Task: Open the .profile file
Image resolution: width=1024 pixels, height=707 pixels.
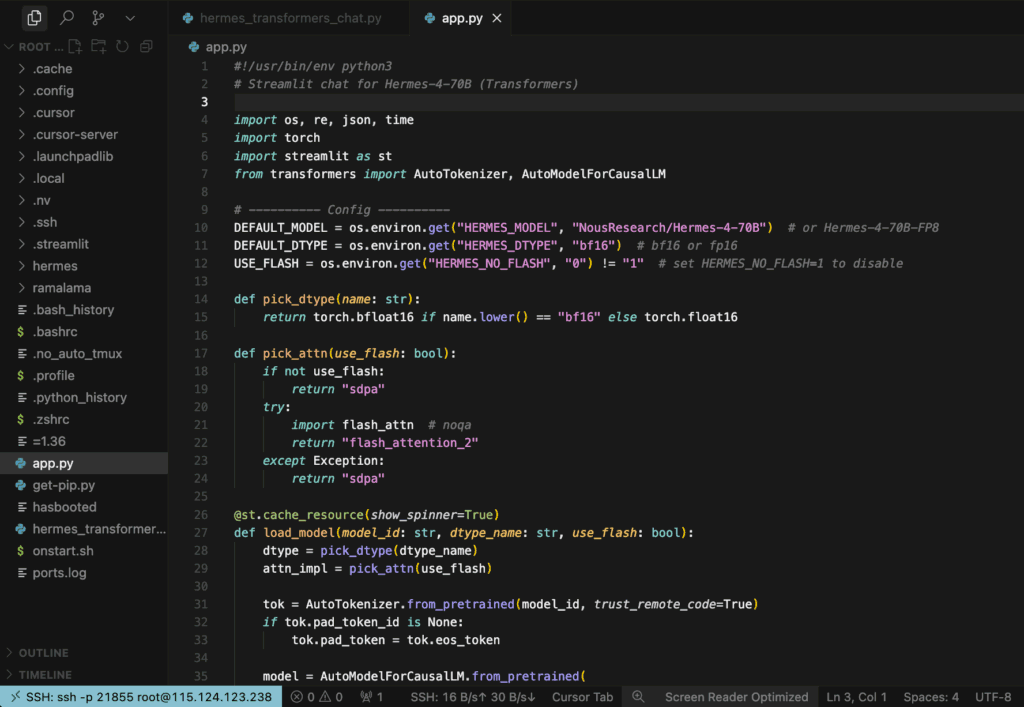Action: pyautogui.click(x=84, y=375)
